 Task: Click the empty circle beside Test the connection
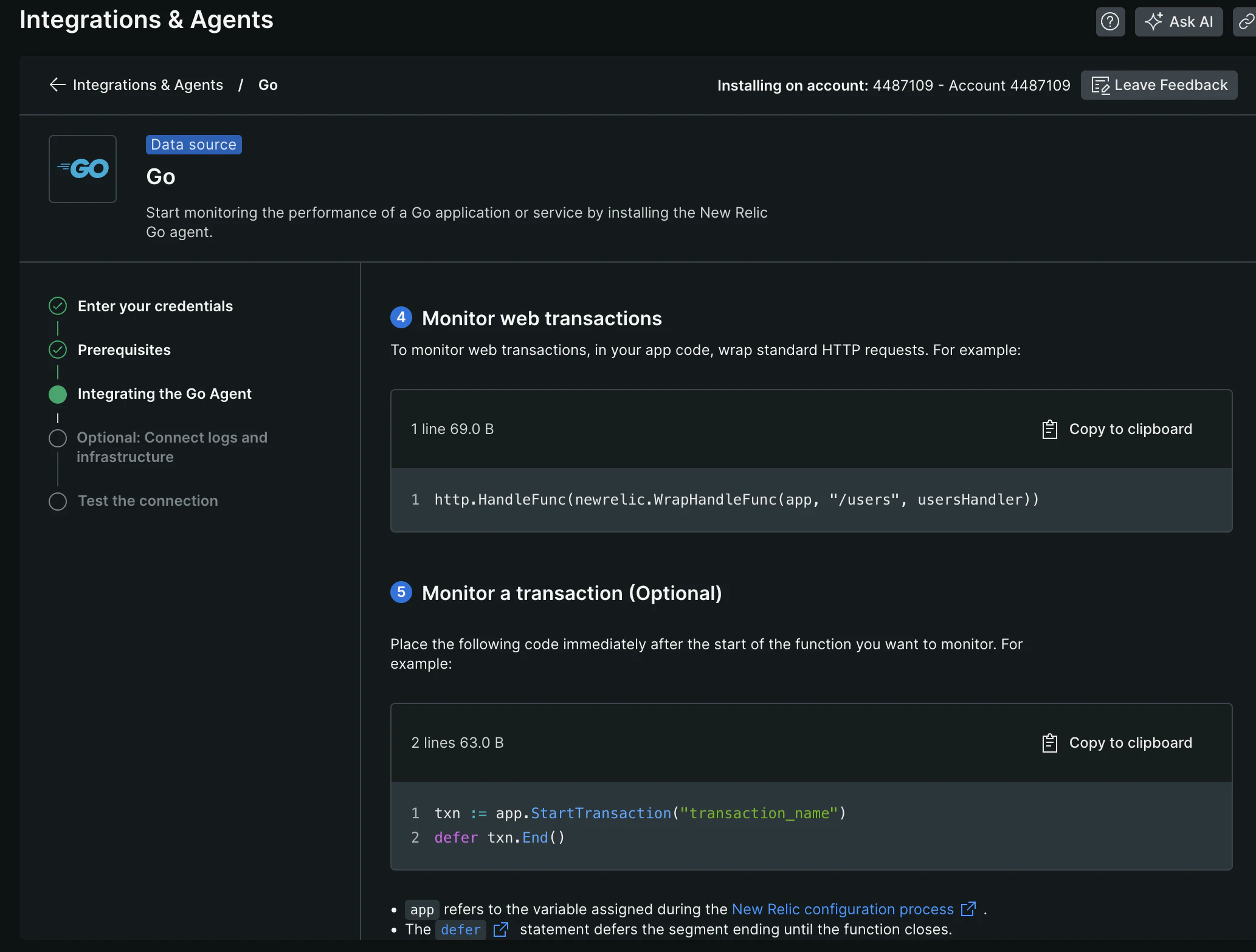click(58, 502)
